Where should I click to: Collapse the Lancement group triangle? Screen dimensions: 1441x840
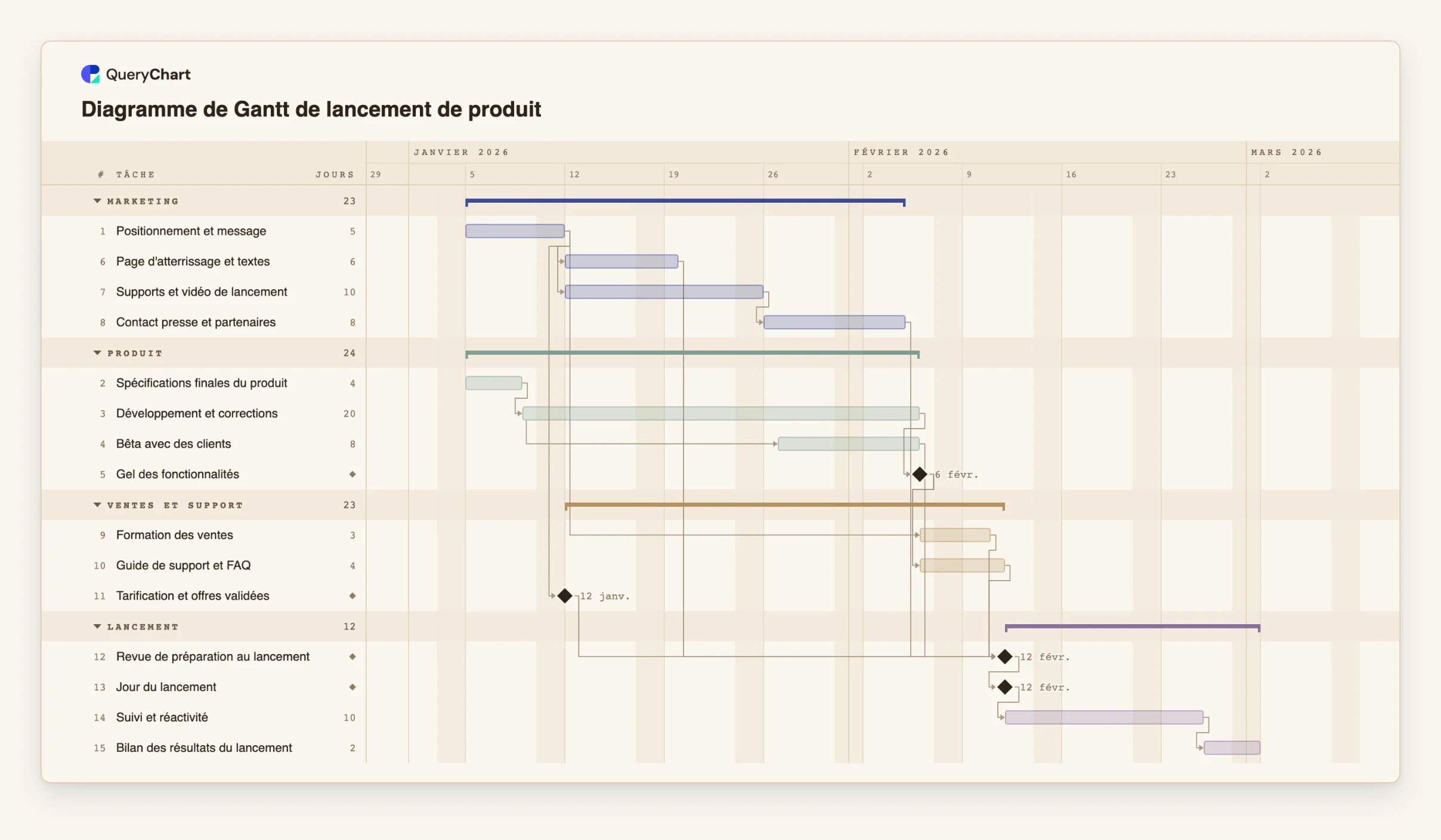click(x=97, y=627)
